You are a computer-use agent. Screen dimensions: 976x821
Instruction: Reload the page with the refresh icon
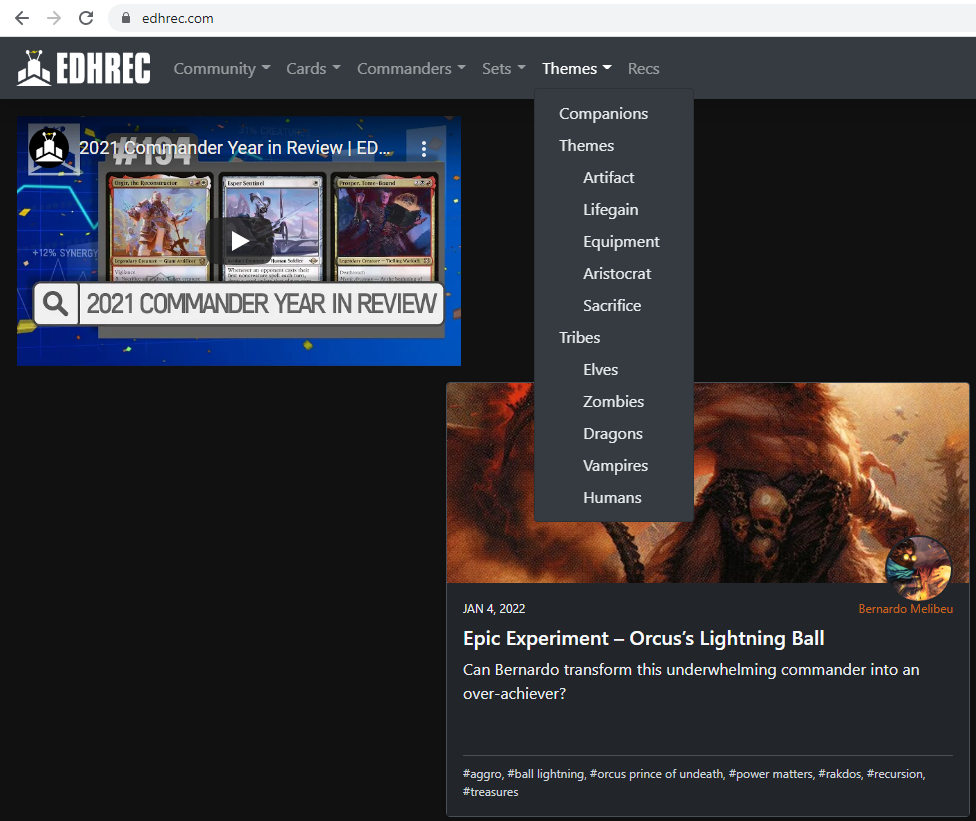(x=86, y=18)
